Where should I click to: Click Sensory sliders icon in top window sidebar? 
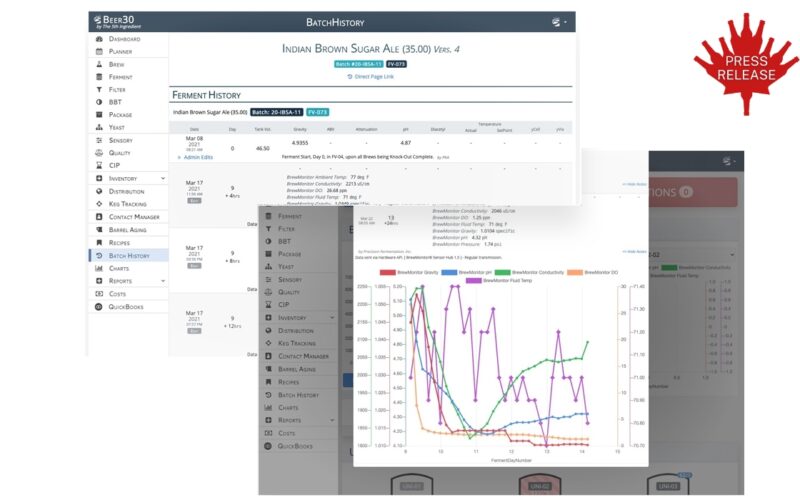coord(99,140)
